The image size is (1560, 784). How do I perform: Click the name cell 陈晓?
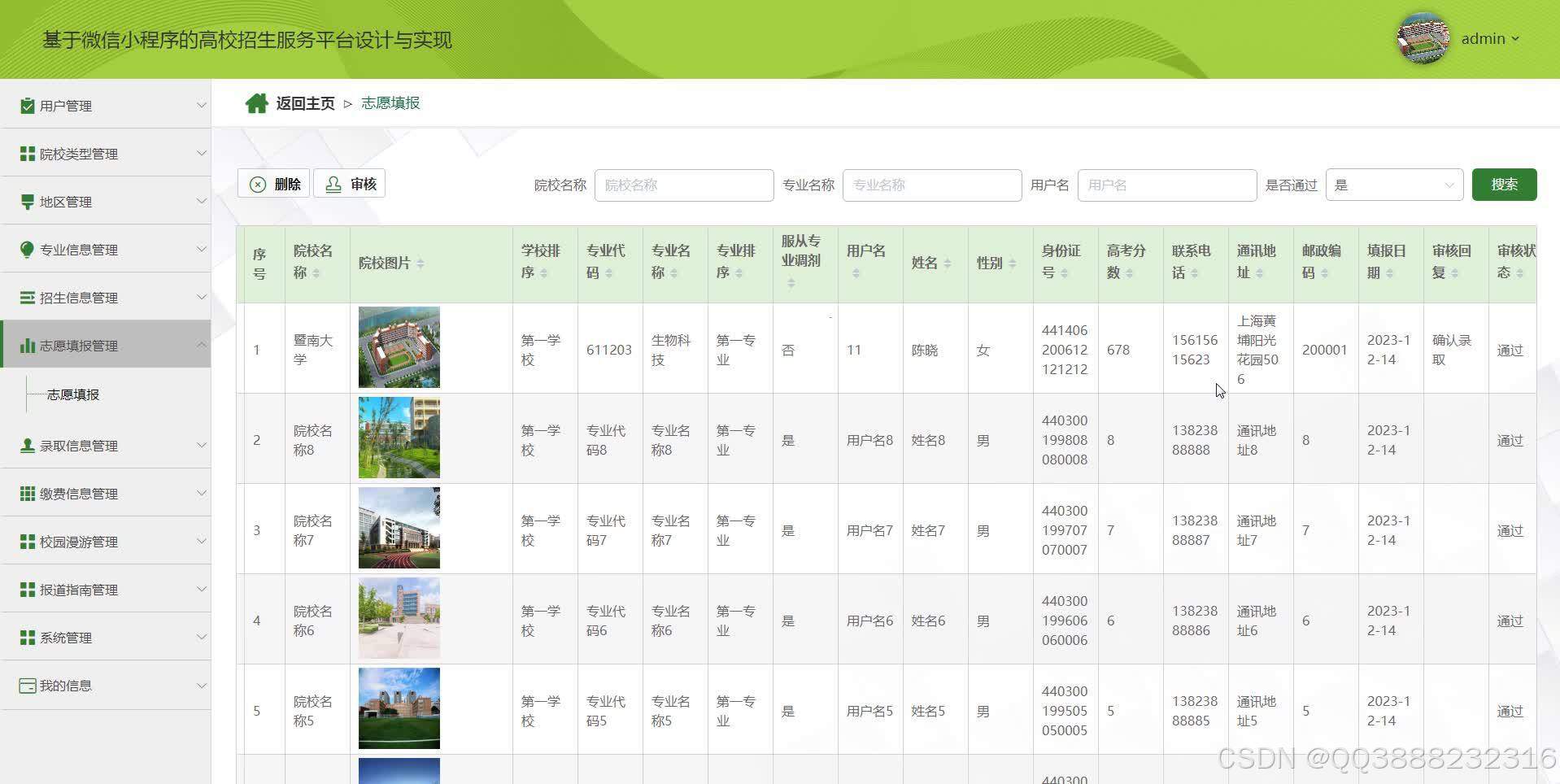(x=925, y=350)
